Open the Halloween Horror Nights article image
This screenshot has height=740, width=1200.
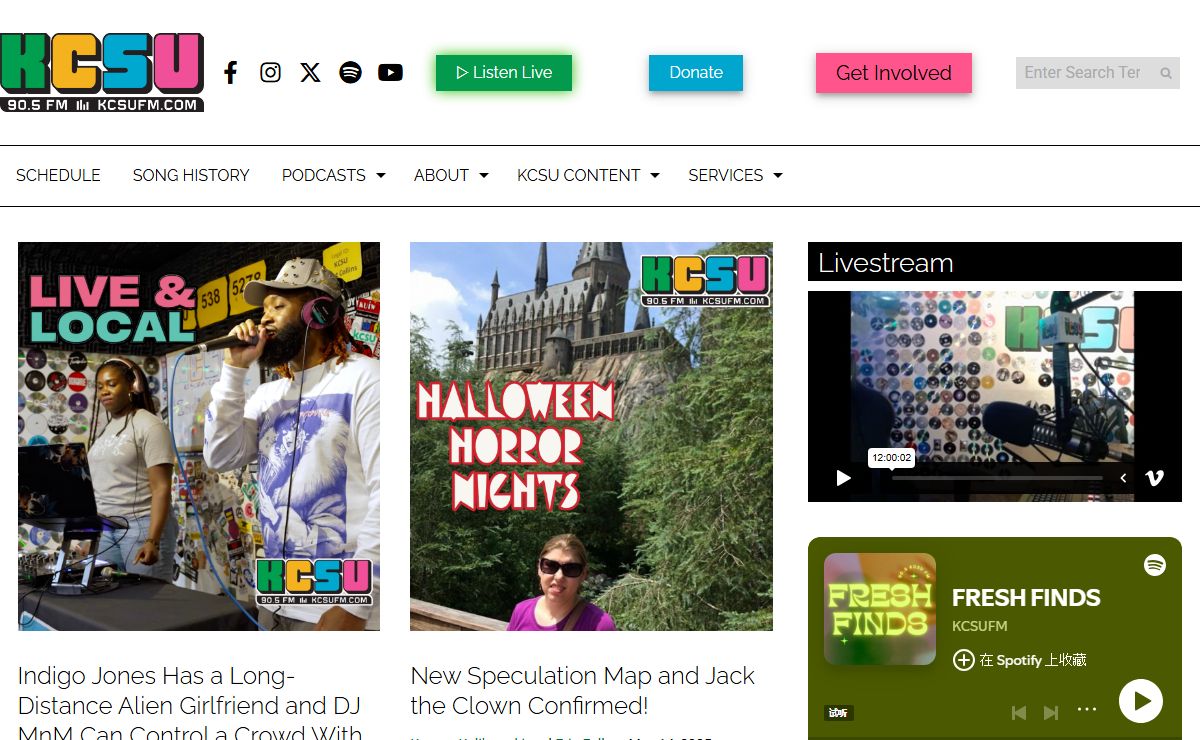tap(591, 436)
